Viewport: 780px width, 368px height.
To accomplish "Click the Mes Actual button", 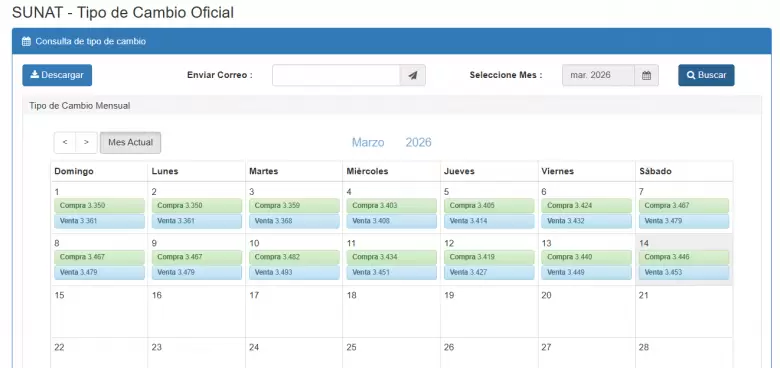I will click(130, 143).
